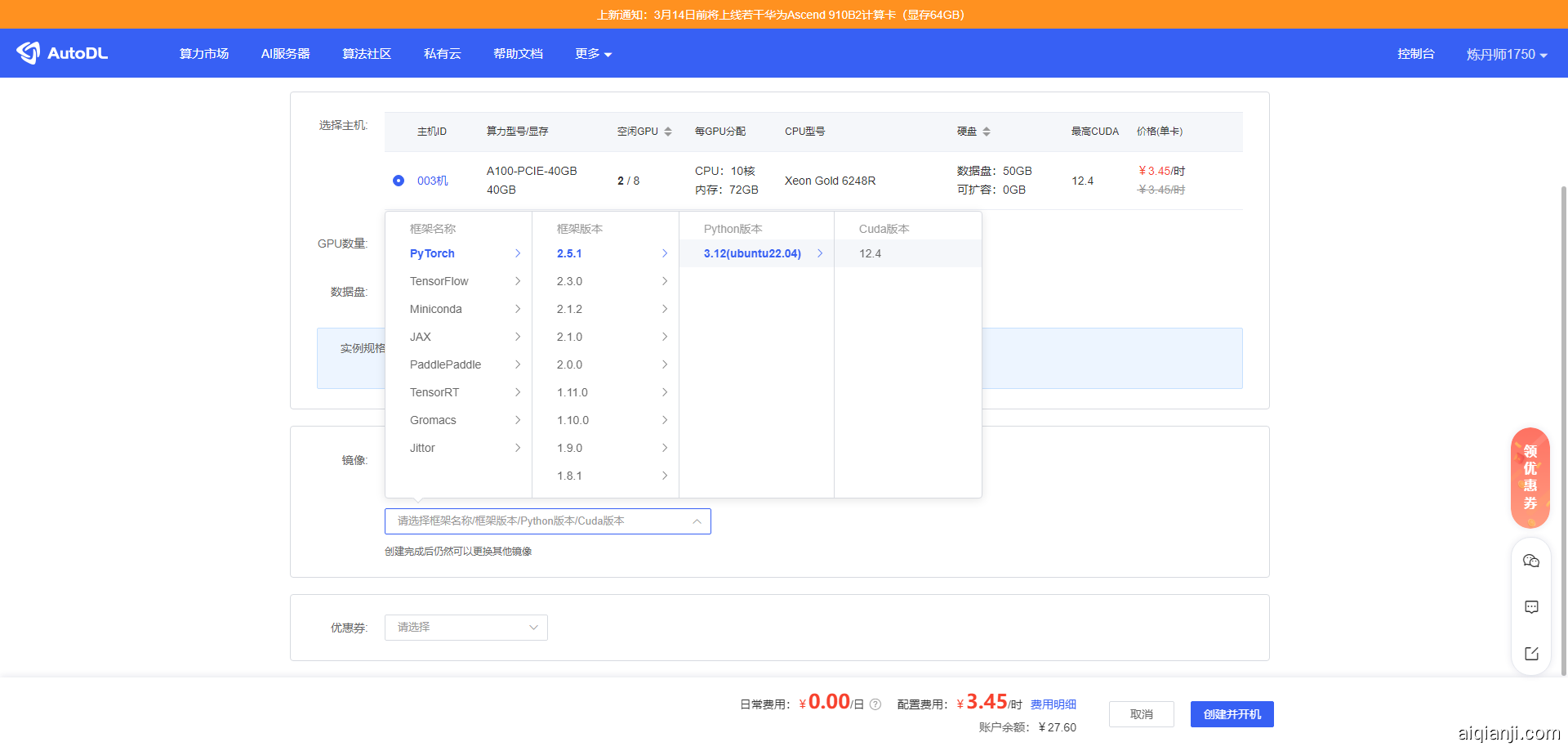Open the coupon select dropdown
This screenshot has height=751, width=1568.
pos(465,628)
